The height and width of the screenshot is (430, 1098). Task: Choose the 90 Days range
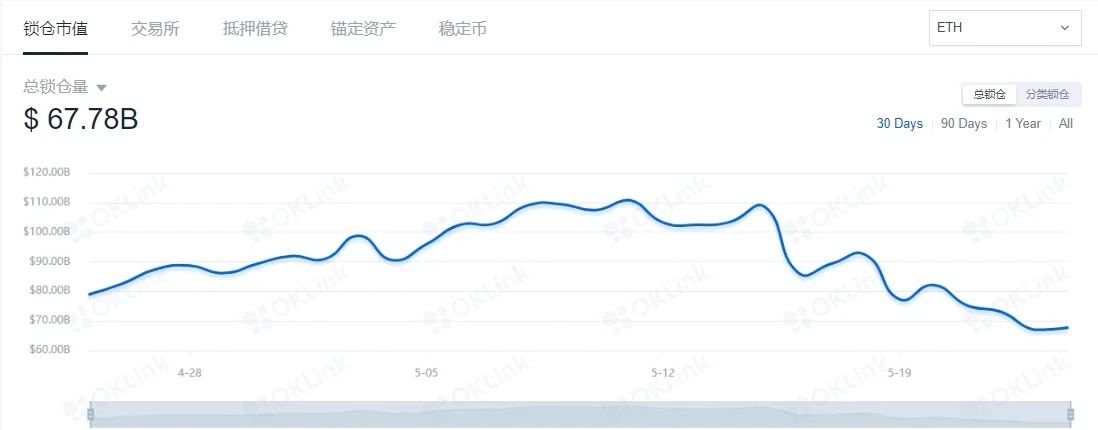tap(964, 124)
